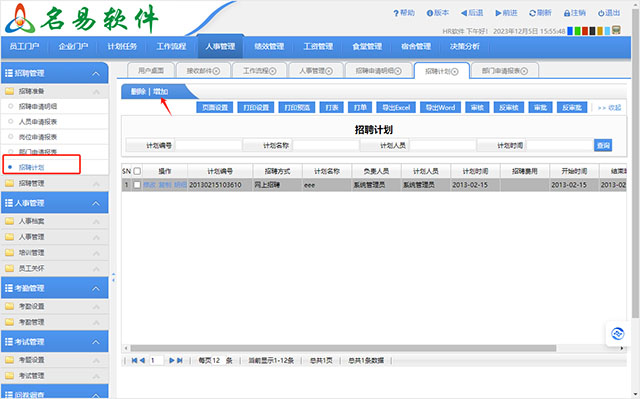Viewport: 640px width, 399px height.
Task: Open 计划任务 in the main menu
Action: (122, 47)
